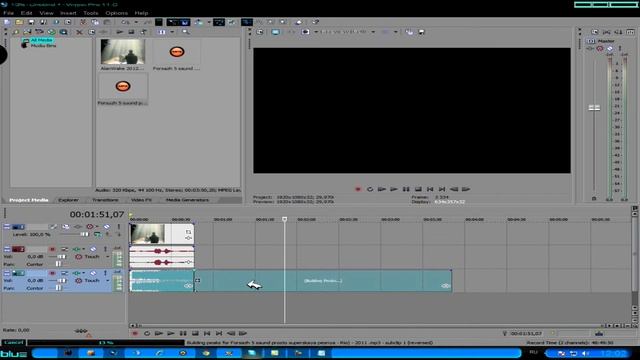This screenshot has width=640, height=360.
Task: Adjust audio track 3 Pan slider
Action: pyautogui.click(x=58, y=288)
